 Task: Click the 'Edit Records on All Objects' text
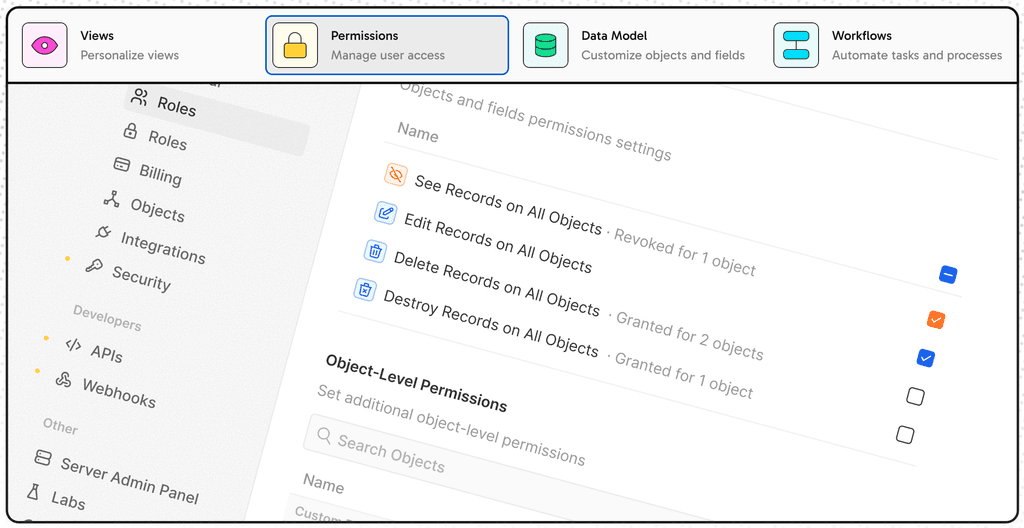tap(498, 242)
